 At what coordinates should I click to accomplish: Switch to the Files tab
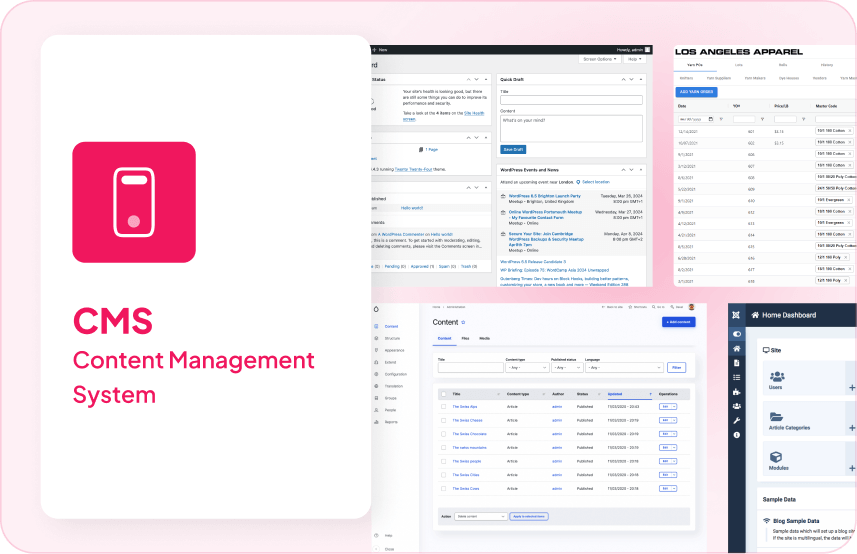[466, 339]
